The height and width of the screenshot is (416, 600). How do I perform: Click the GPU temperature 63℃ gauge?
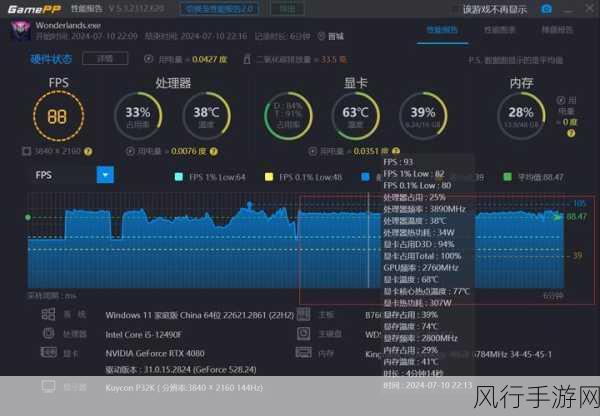click(x=355, y=116)
